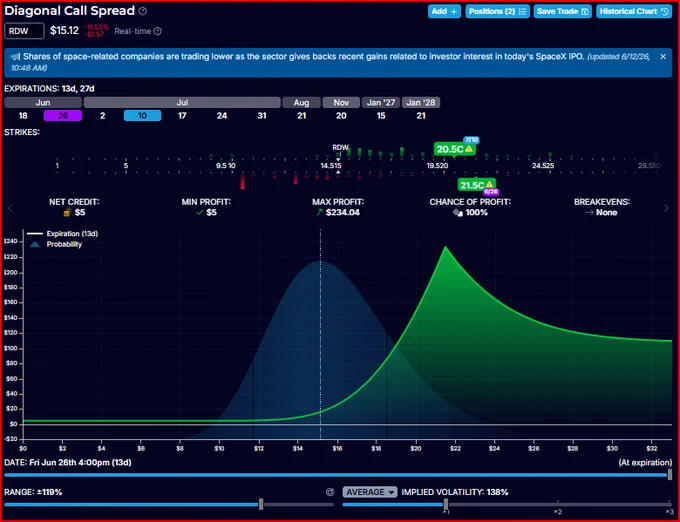Select the Aug month group

tap(301, 103)
